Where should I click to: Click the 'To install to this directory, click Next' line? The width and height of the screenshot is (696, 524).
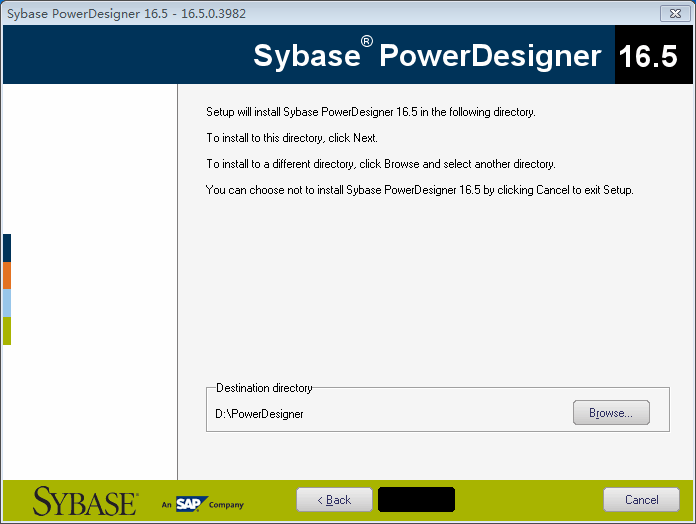(x=292, y=138)
